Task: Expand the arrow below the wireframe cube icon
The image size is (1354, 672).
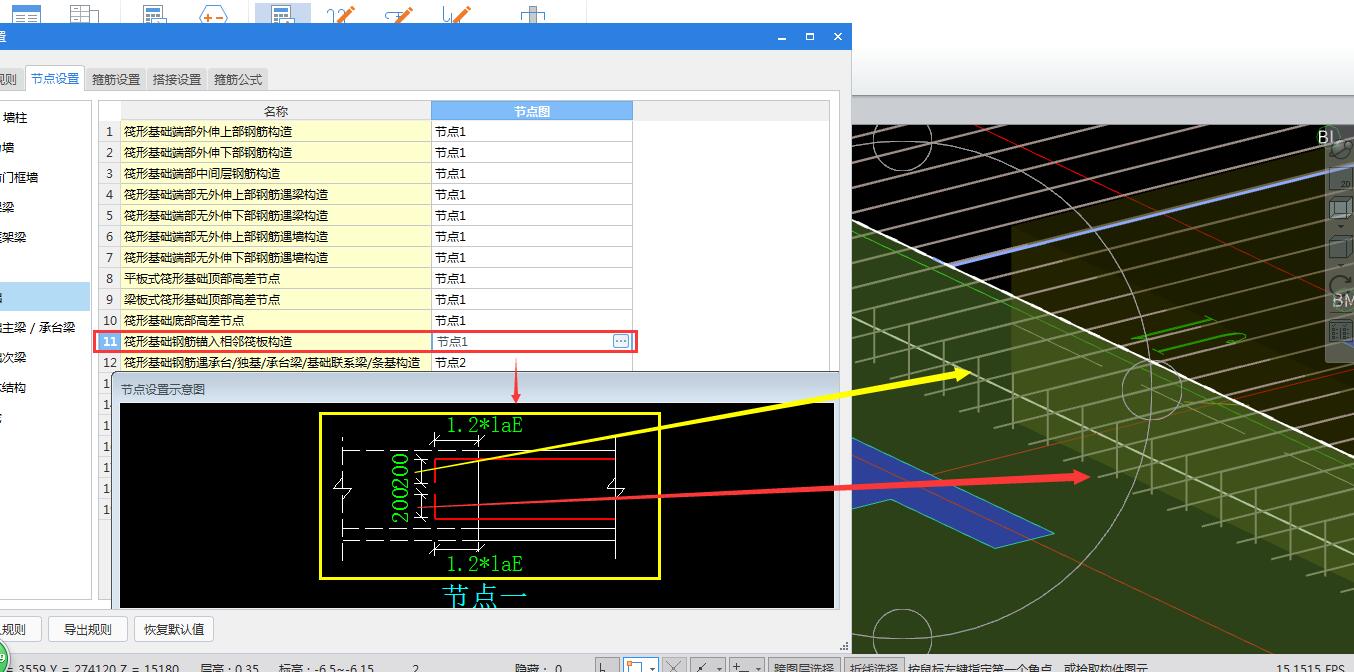Action: tap(1340, 228)
